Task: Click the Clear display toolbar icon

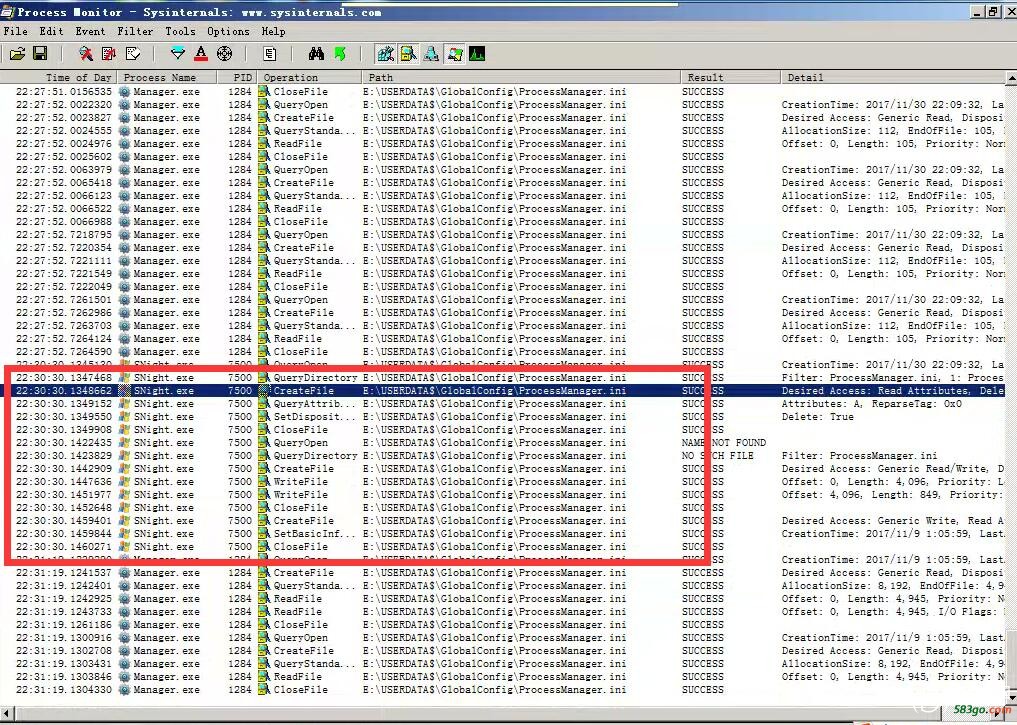Action: (133, 54)
